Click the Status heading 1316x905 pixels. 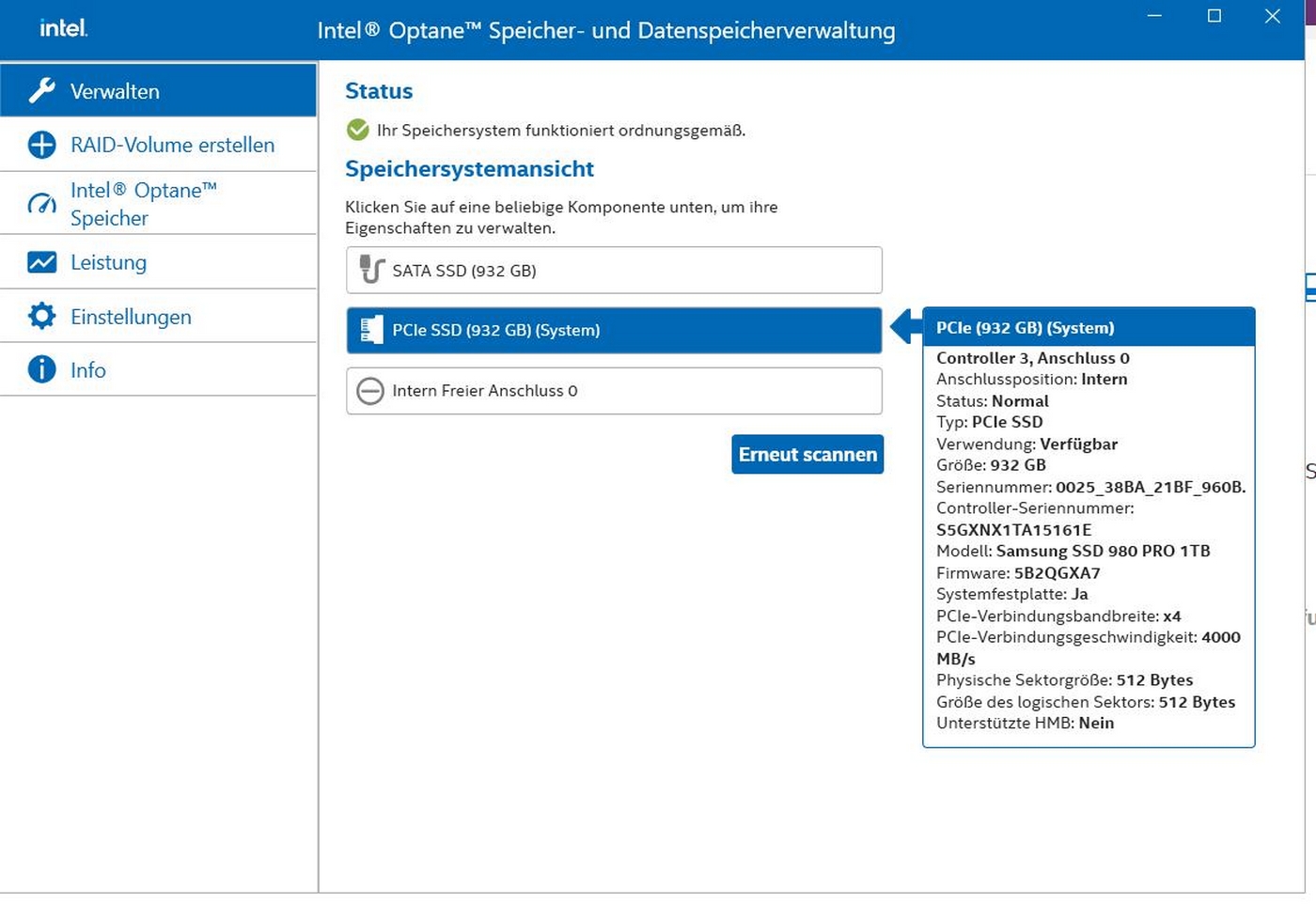(379, 91)
